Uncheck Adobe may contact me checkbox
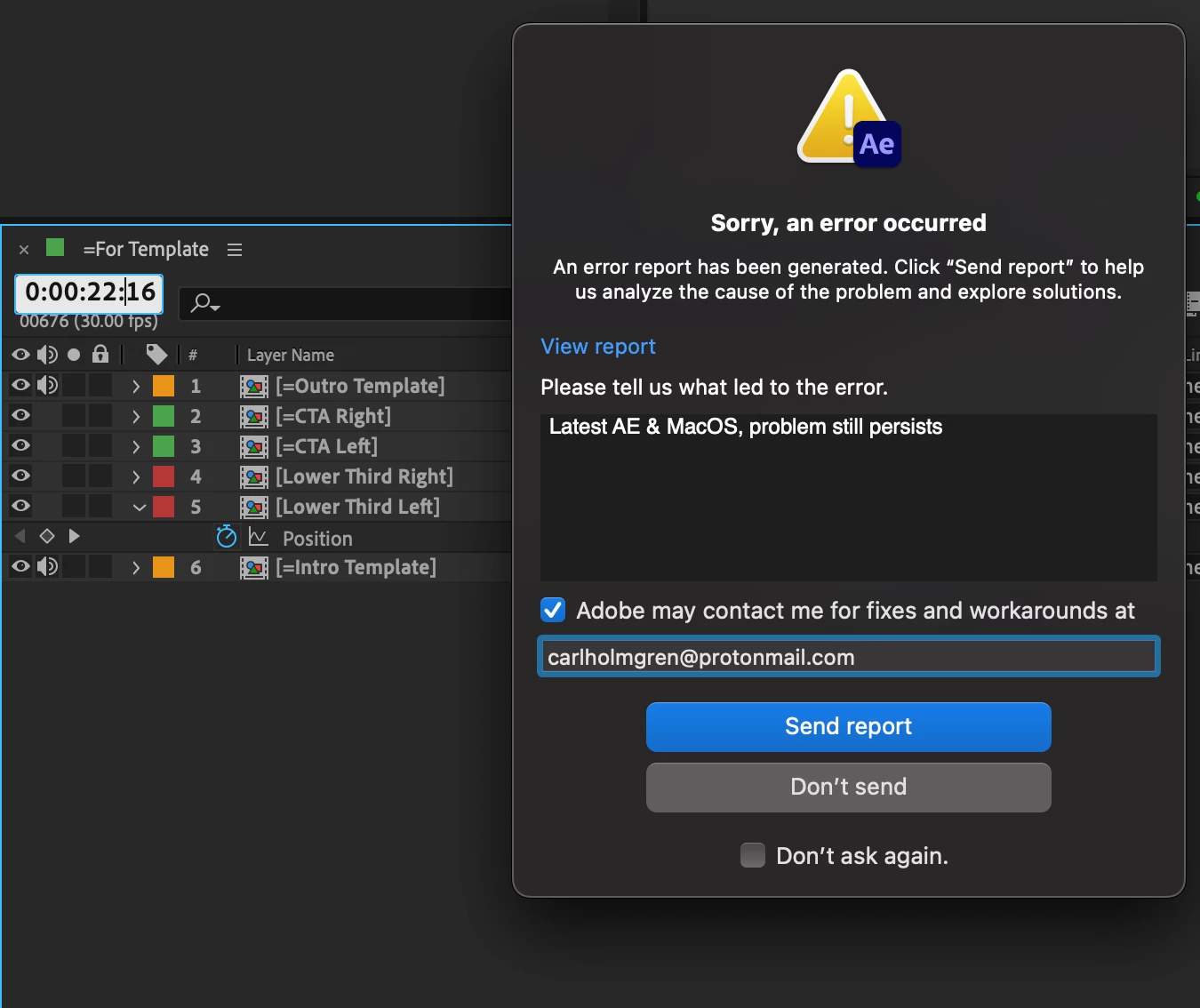Image resolution: width=1200 pixels, height=1008 pixels. (x=553, y=610)
